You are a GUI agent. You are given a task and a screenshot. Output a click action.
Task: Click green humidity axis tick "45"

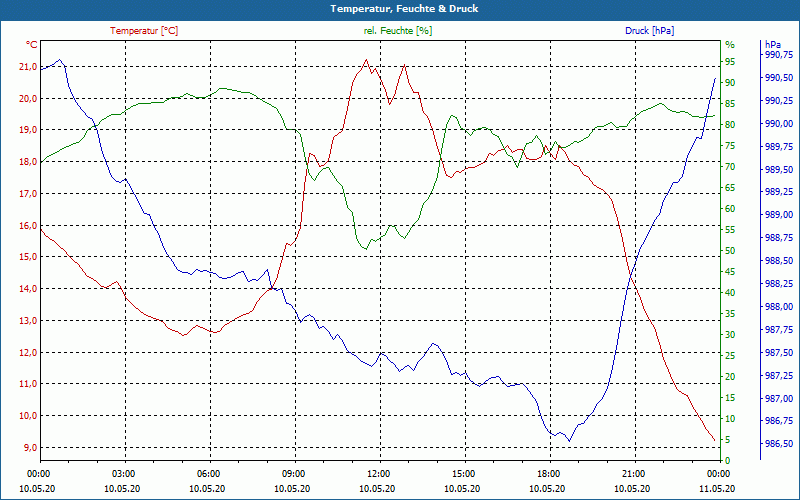pos(730,272)
